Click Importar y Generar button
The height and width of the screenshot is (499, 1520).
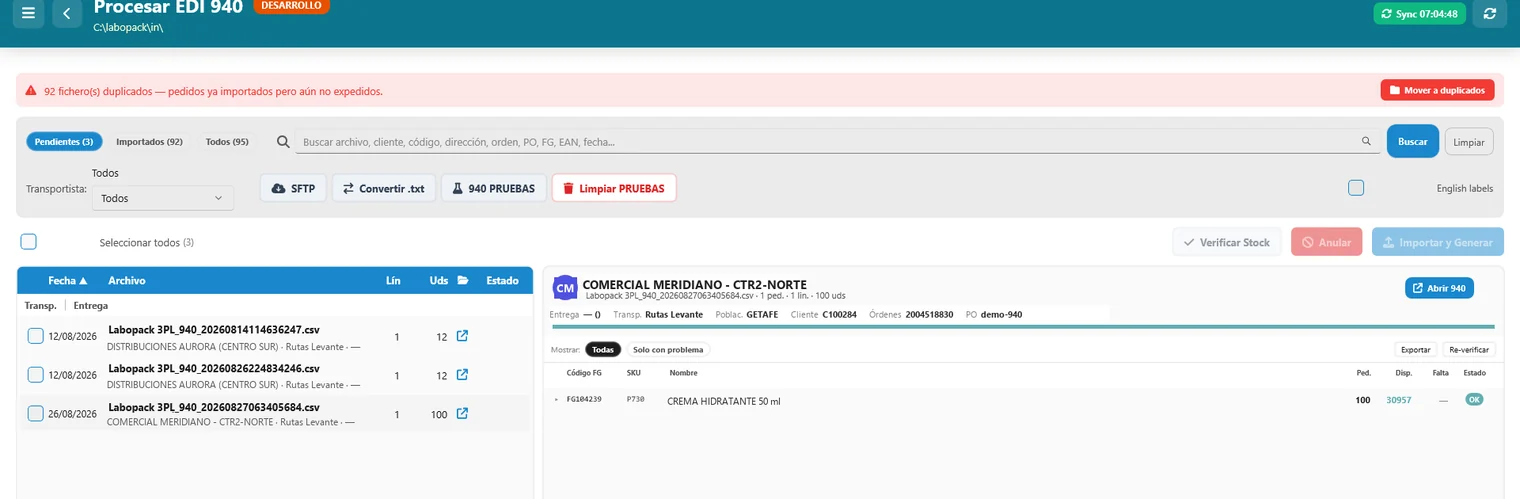[x=1437, y=242]
